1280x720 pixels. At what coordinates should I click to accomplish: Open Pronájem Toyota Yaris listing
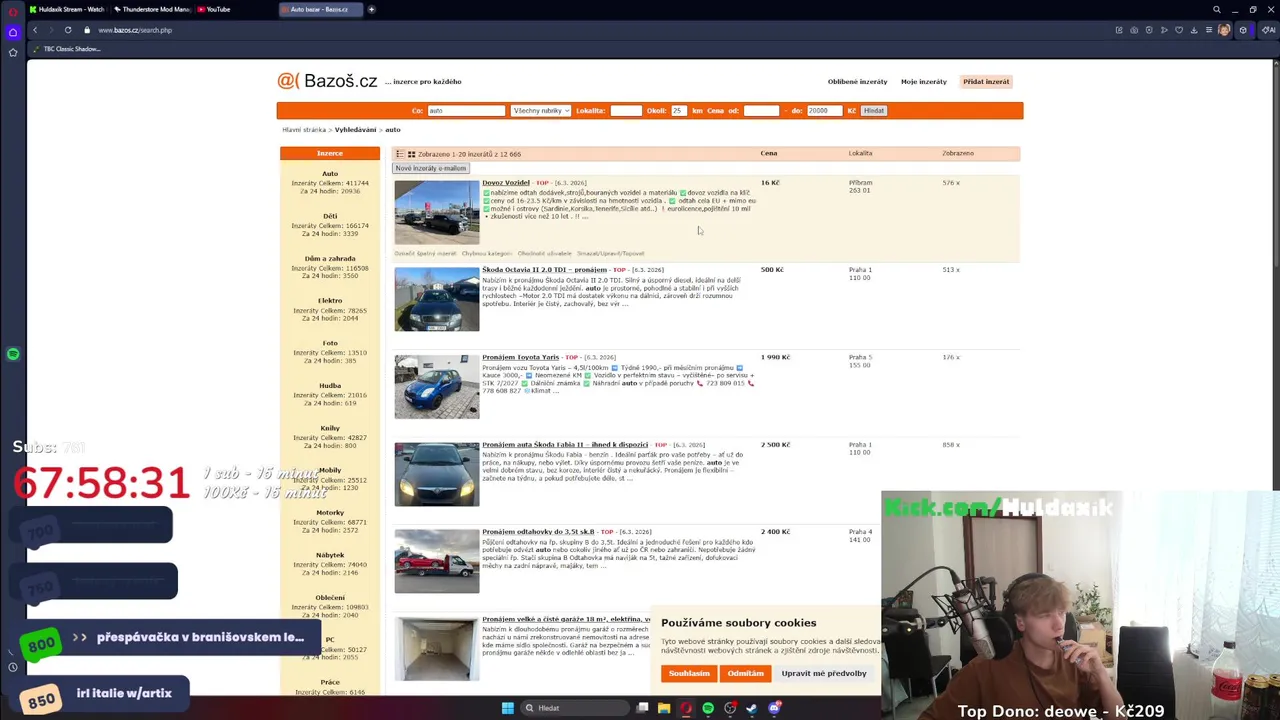pyautogui.click(x=520, y=357)
